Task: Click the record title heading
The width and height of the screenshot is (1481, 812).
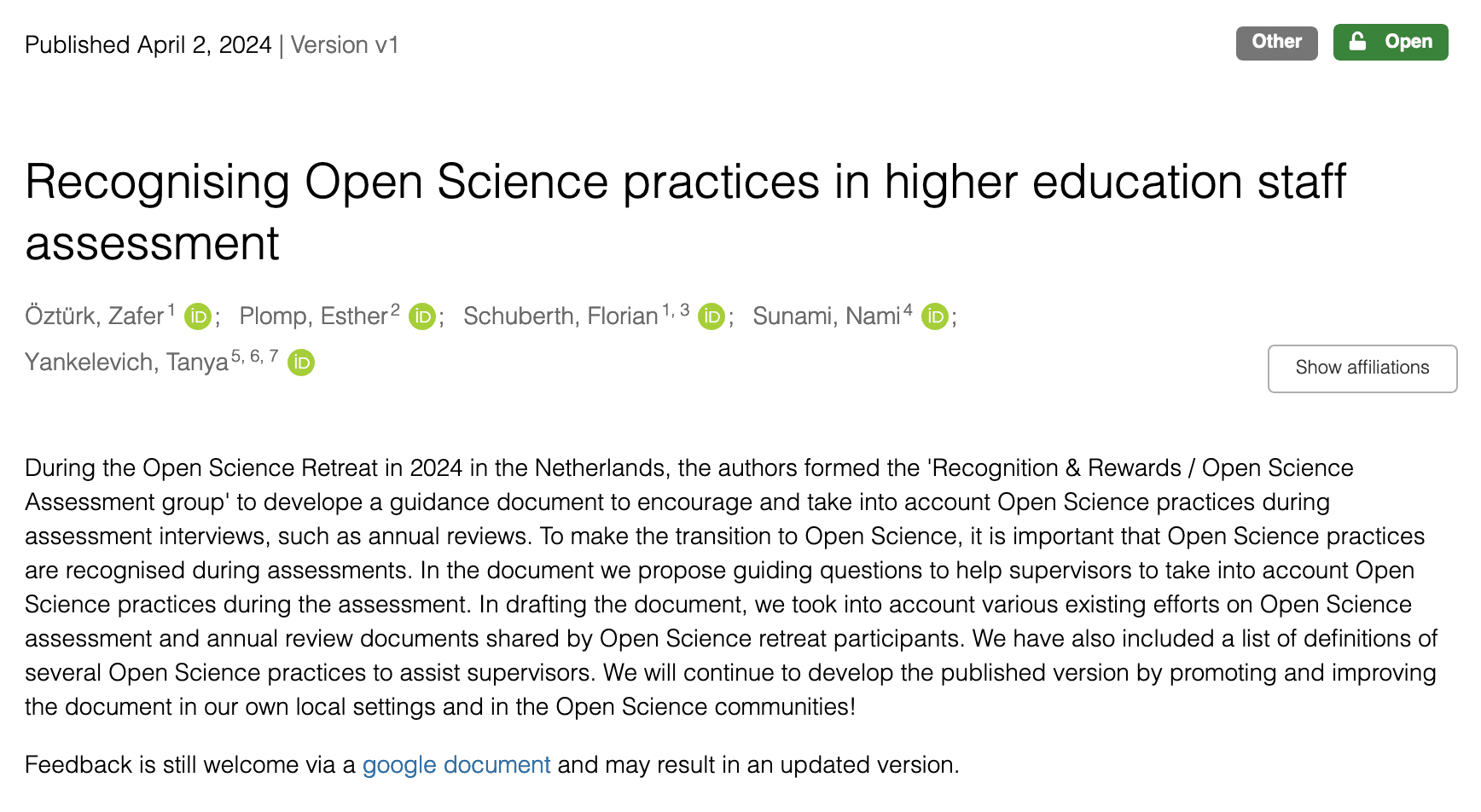Action: pos(686,212)
